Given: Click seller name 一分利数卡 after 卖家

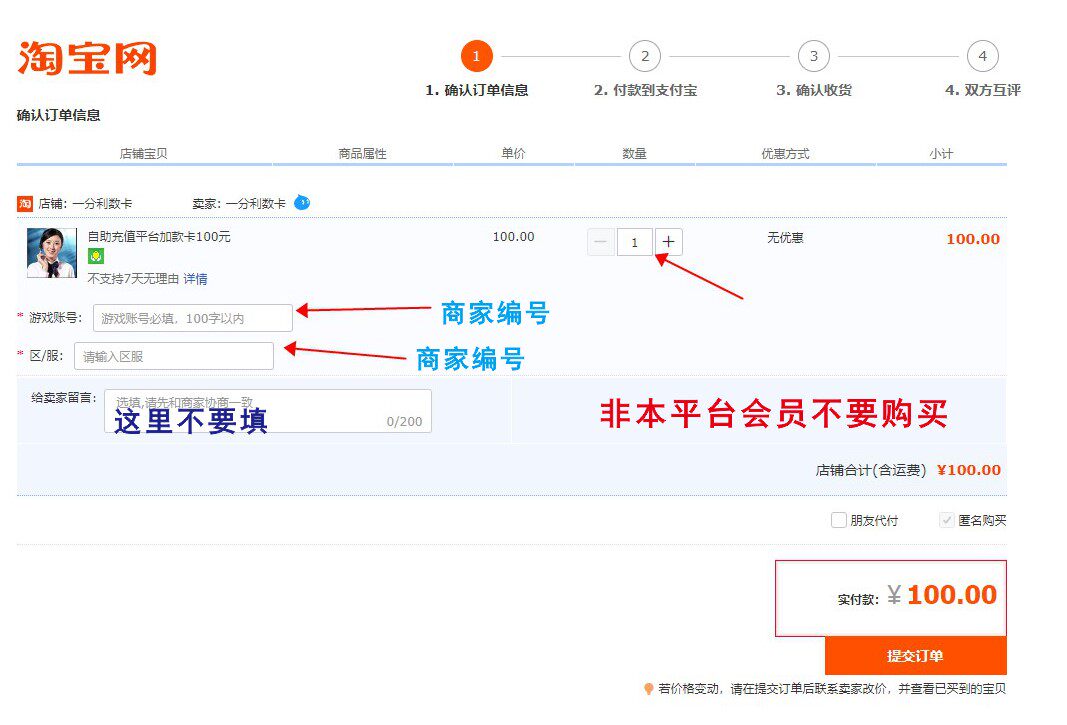Looking at the screenshot, I should pos(255,204).
